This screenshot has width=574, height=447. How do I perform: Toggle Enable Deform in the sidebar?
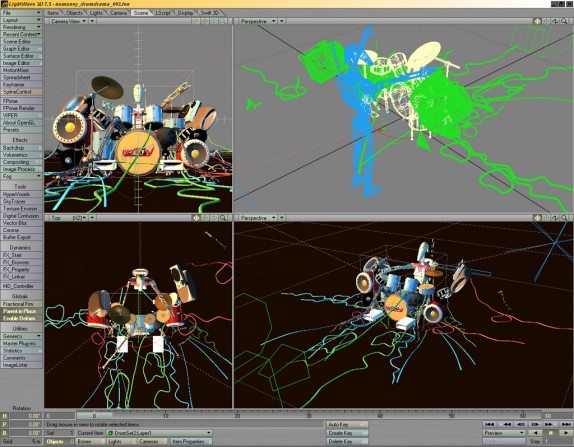21,319
